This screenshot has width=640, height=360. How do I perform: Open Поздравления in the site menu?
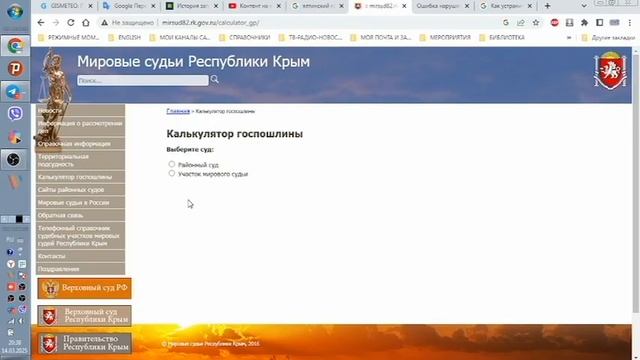(80, 269)
